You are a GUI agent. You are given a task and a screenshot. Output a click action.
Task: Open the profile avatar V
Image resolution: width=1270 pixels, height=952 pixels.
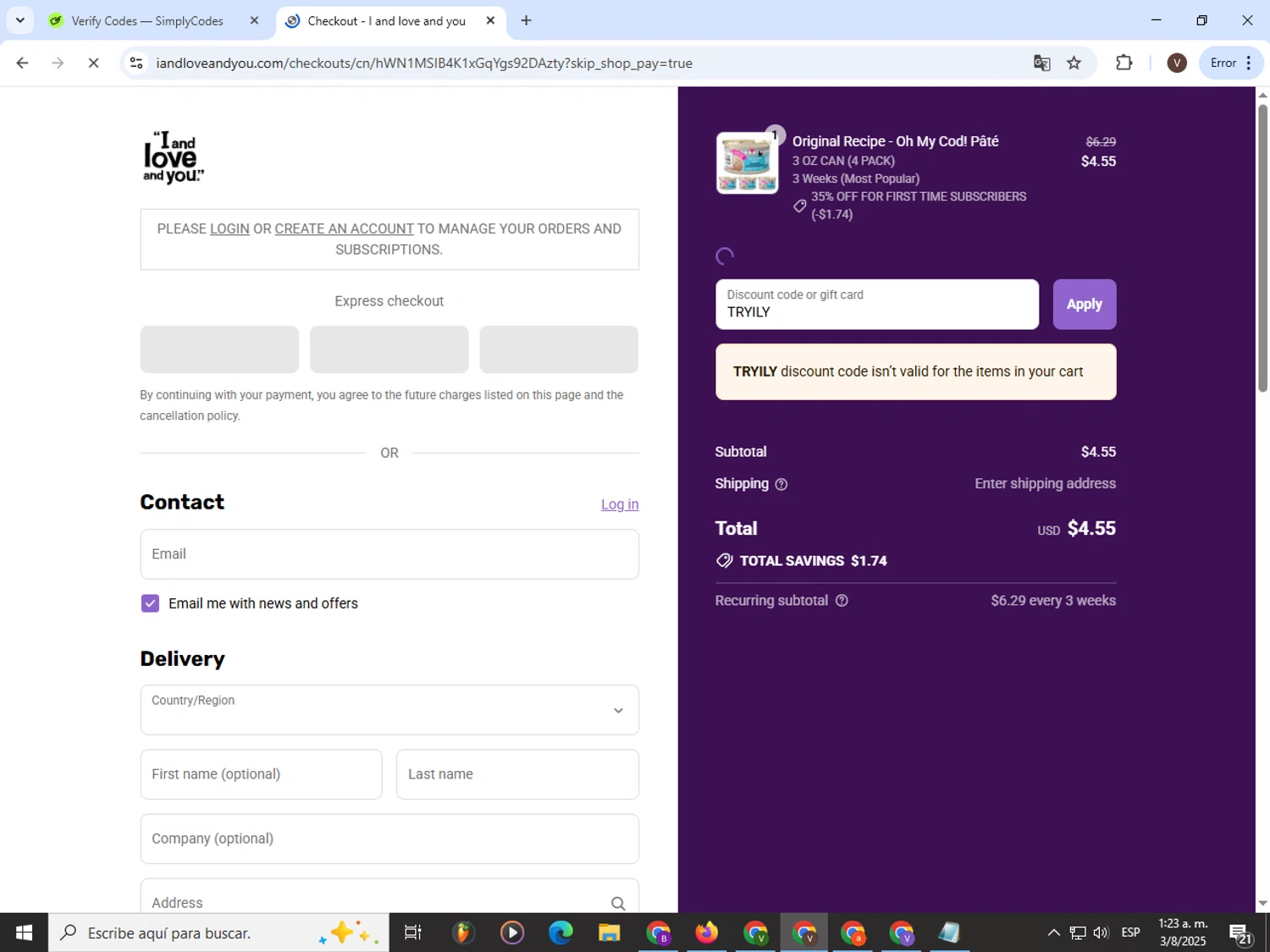[x=1176, y=63]
